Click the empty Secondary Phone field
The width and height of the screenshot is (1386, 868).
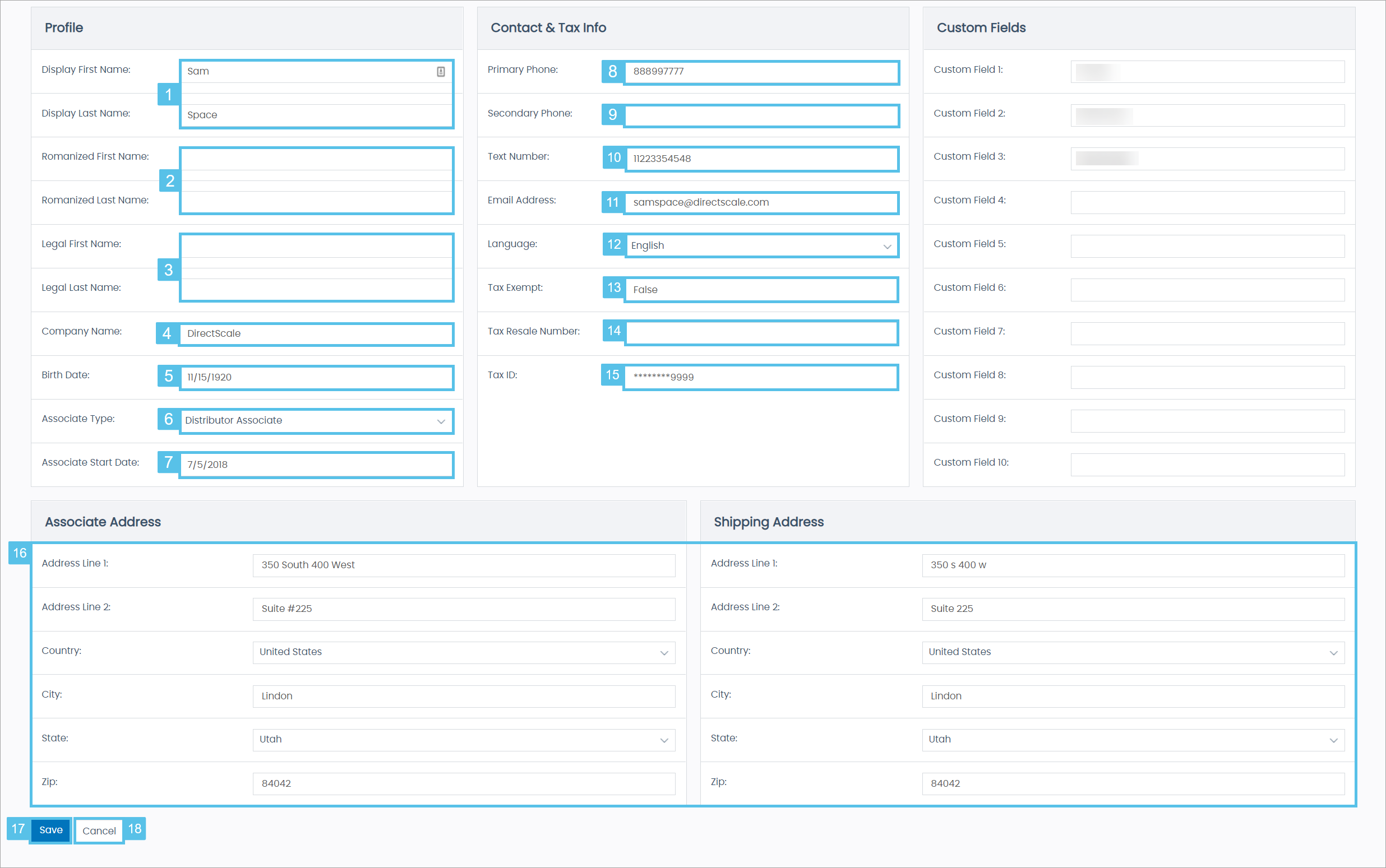click(761, 115)
